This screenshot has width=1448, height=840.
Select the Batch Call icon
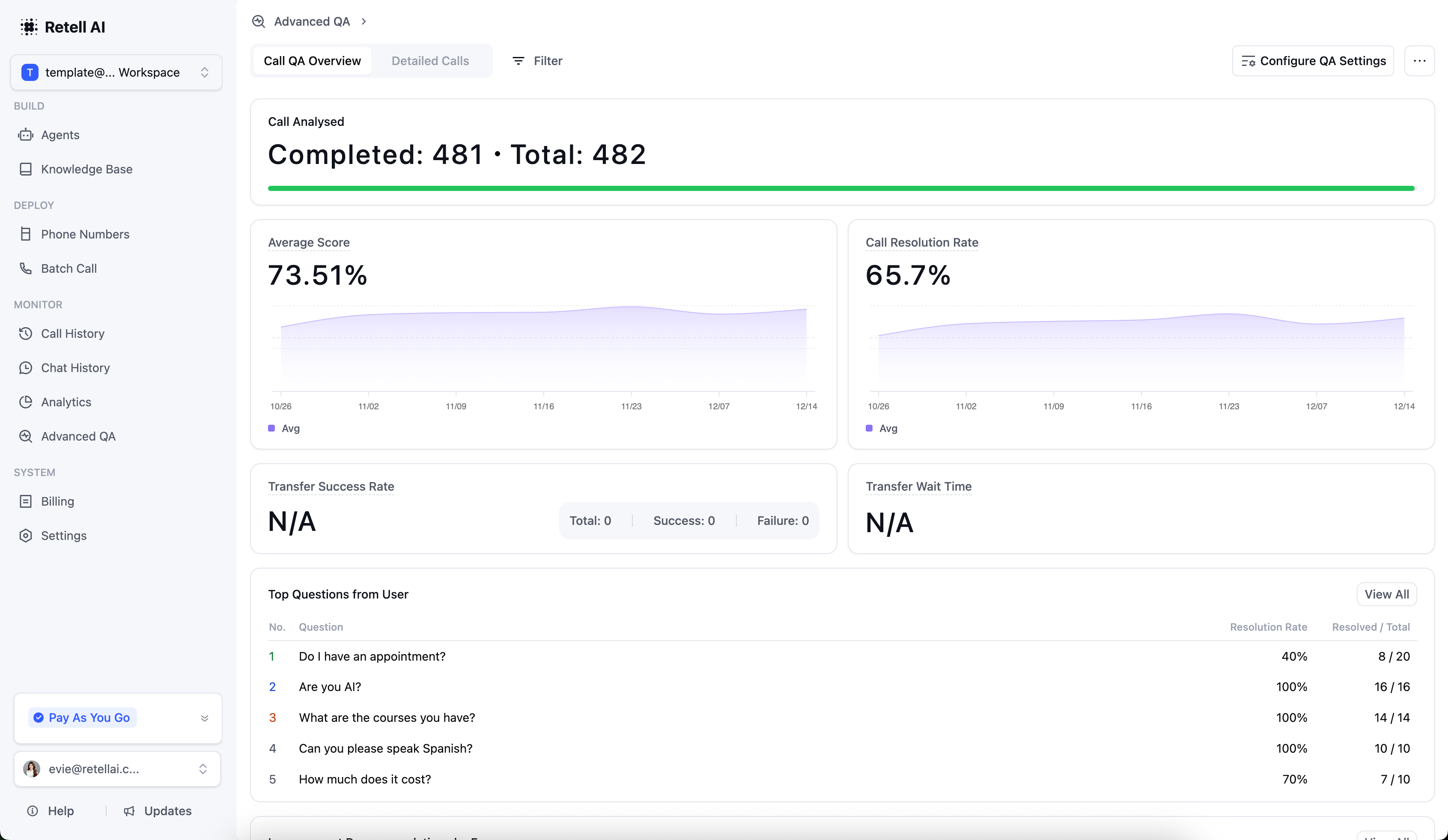tap(26, 268)
